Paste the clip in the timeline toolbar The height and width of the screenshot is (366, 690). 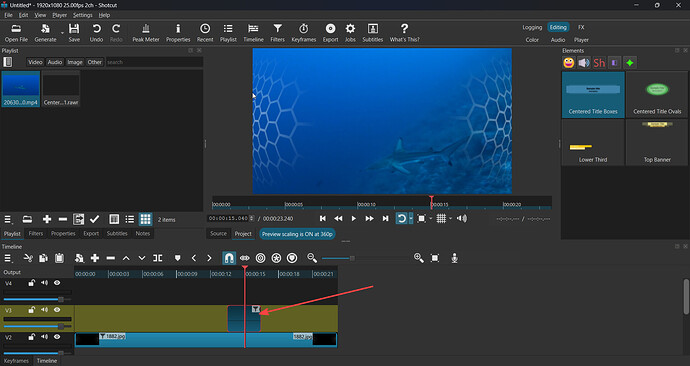(59, 258)
